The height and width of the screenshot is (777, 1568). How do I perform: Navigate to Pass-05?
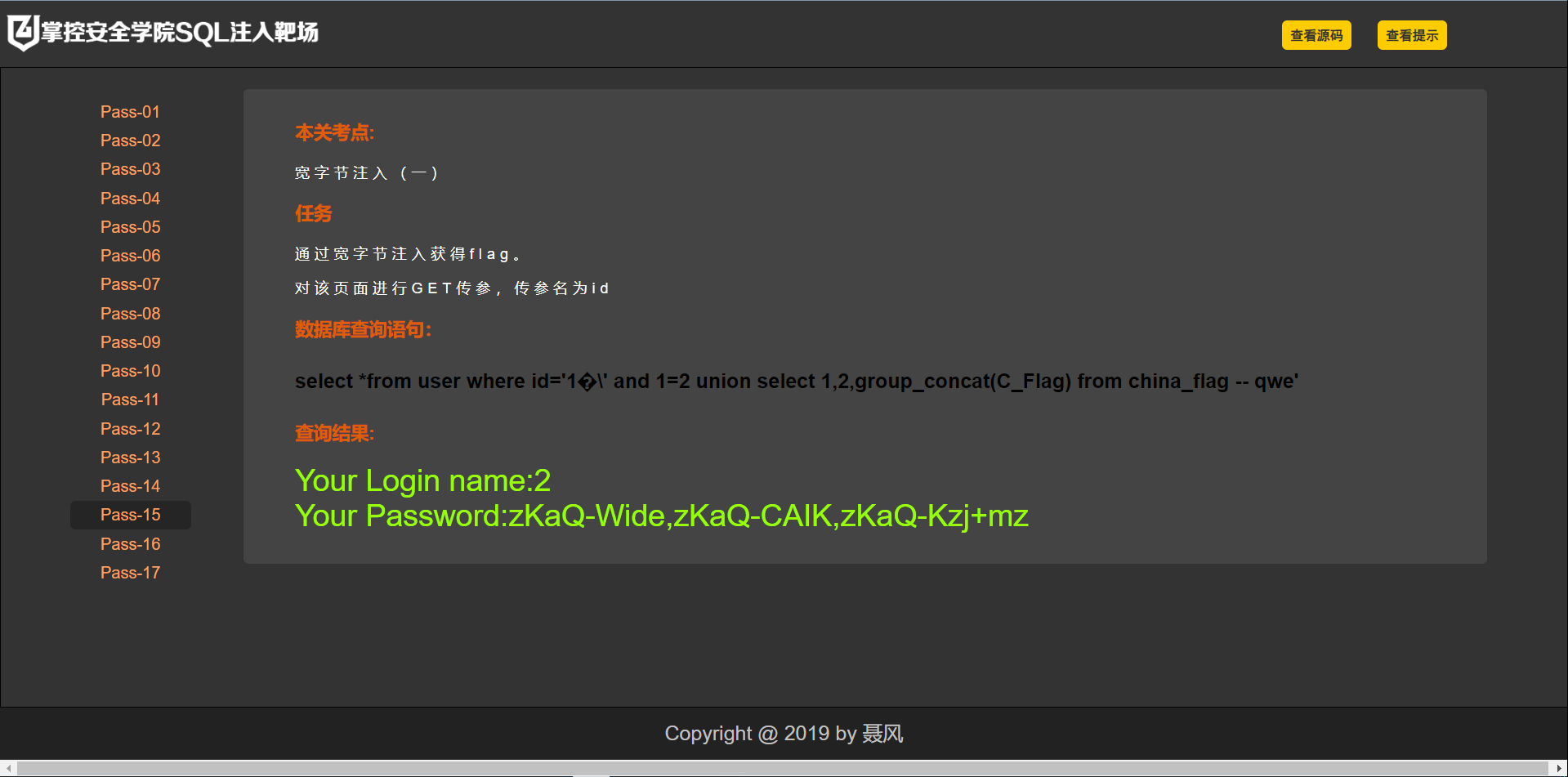point(131,227)
